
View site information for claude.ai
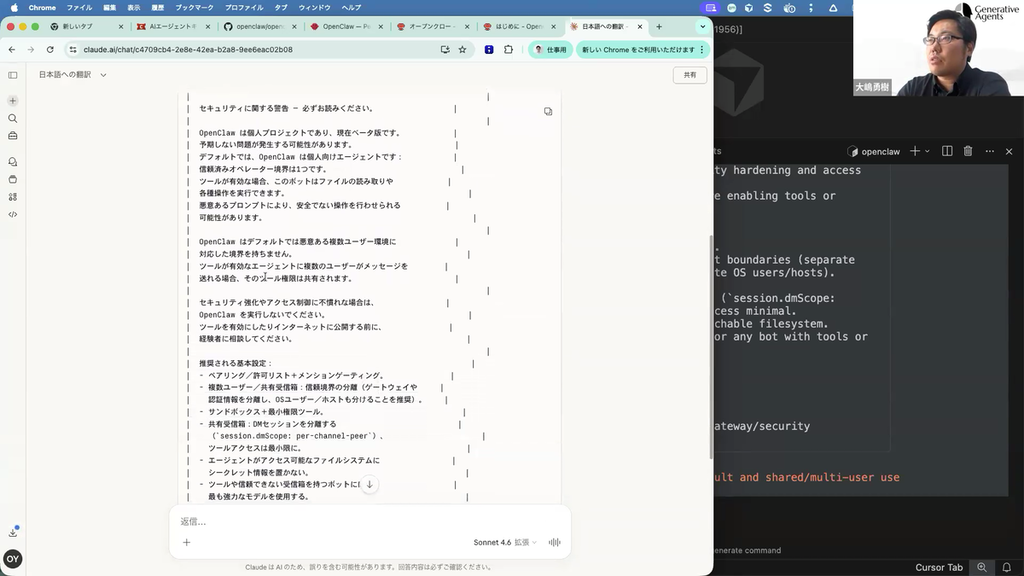coord(72,50)
